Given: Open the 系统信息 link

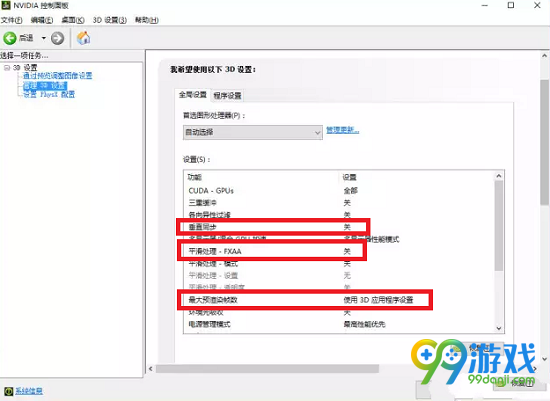Looking at the screenshot, I should click(x=29, y=391).
